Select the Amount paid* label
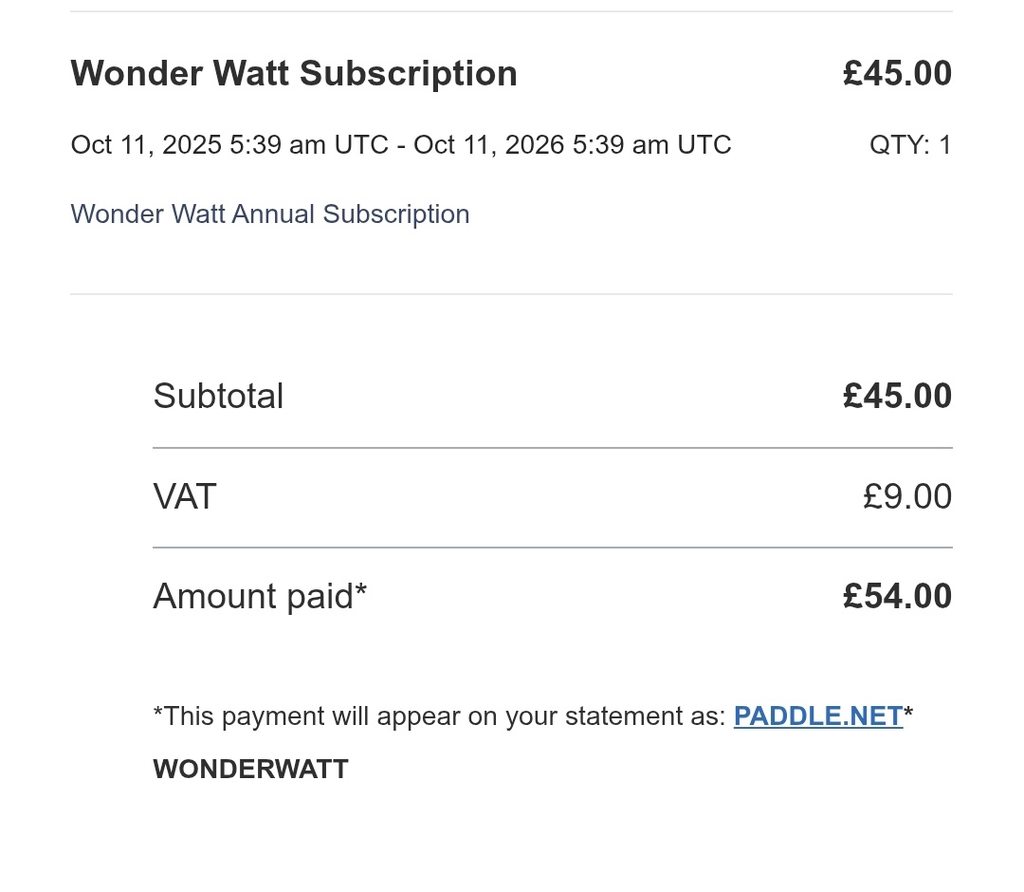Viewport: 1024px width, 892px height. coord(260,597)
